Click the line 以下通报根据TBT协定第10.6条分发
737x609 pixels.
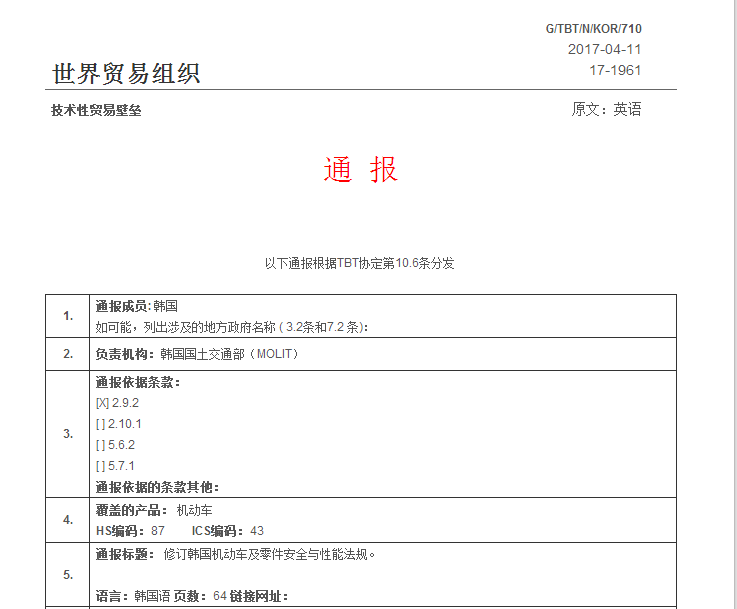(x=360, y=263)
